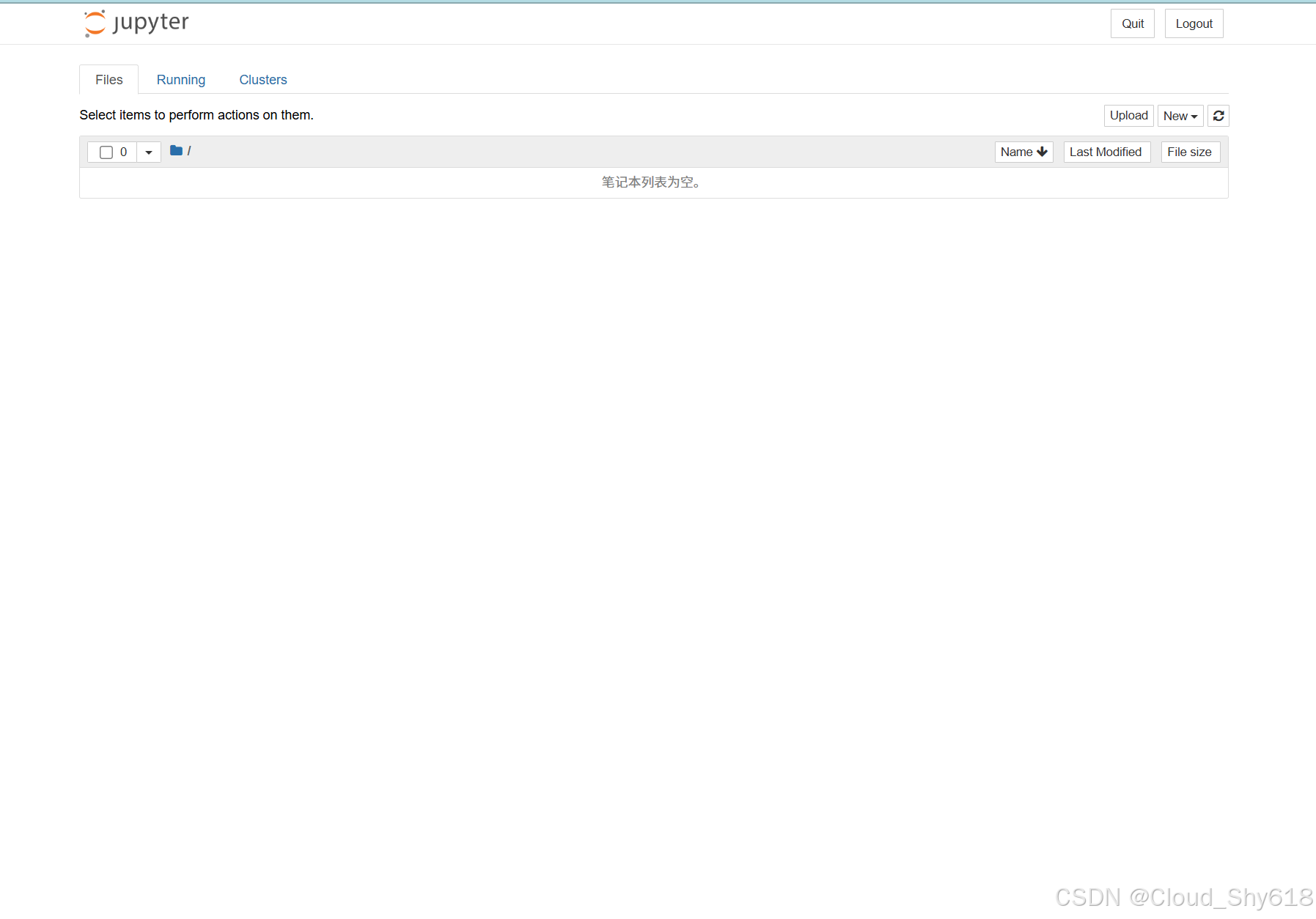The height and width of the screenshot is (919, 1316).
Task: Refresh the notebook list
Action: pos(1218,116)
